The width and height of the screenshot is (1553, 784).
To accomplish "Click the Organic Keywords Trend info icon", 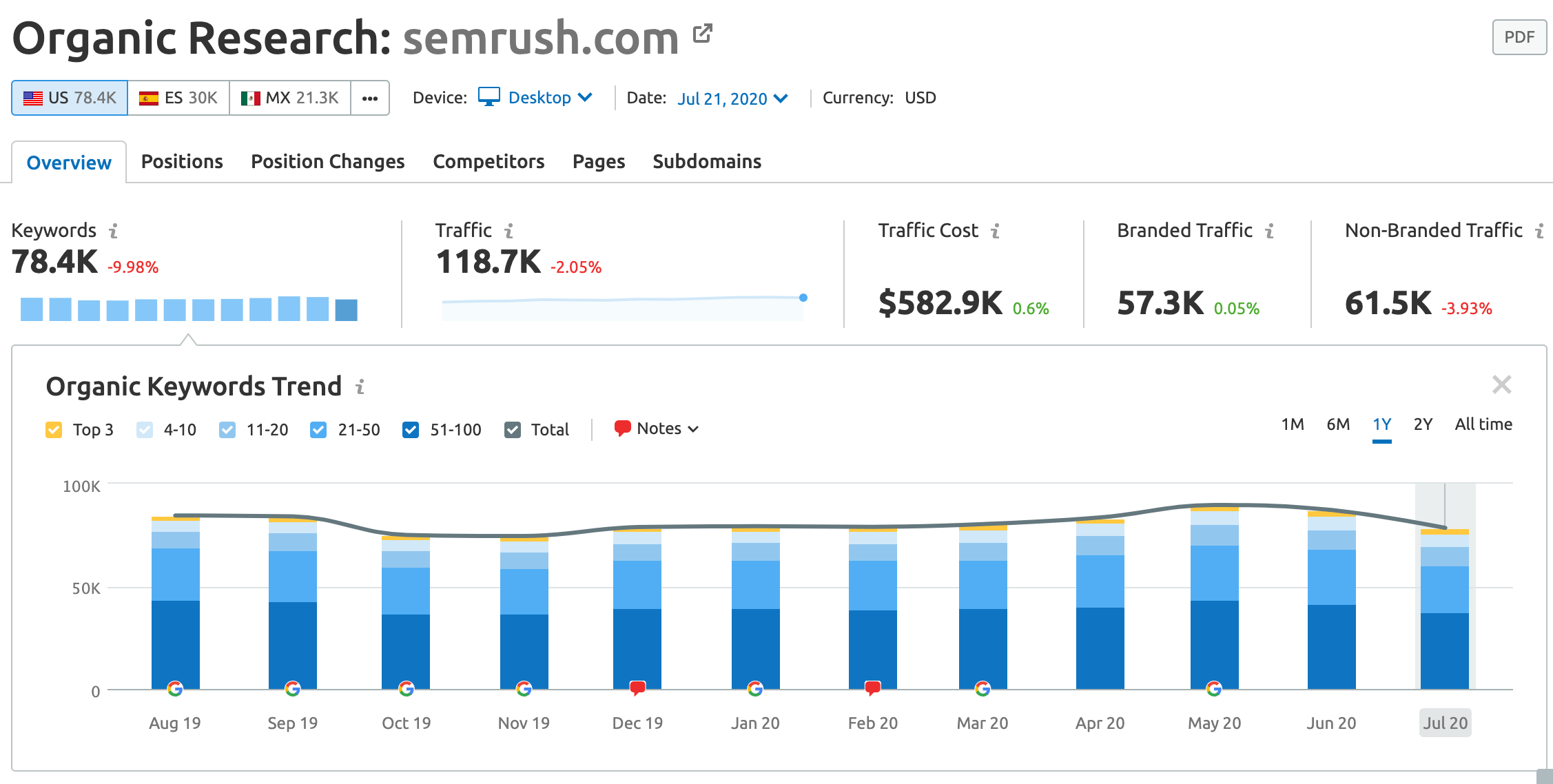I will [x=360, y=388].
